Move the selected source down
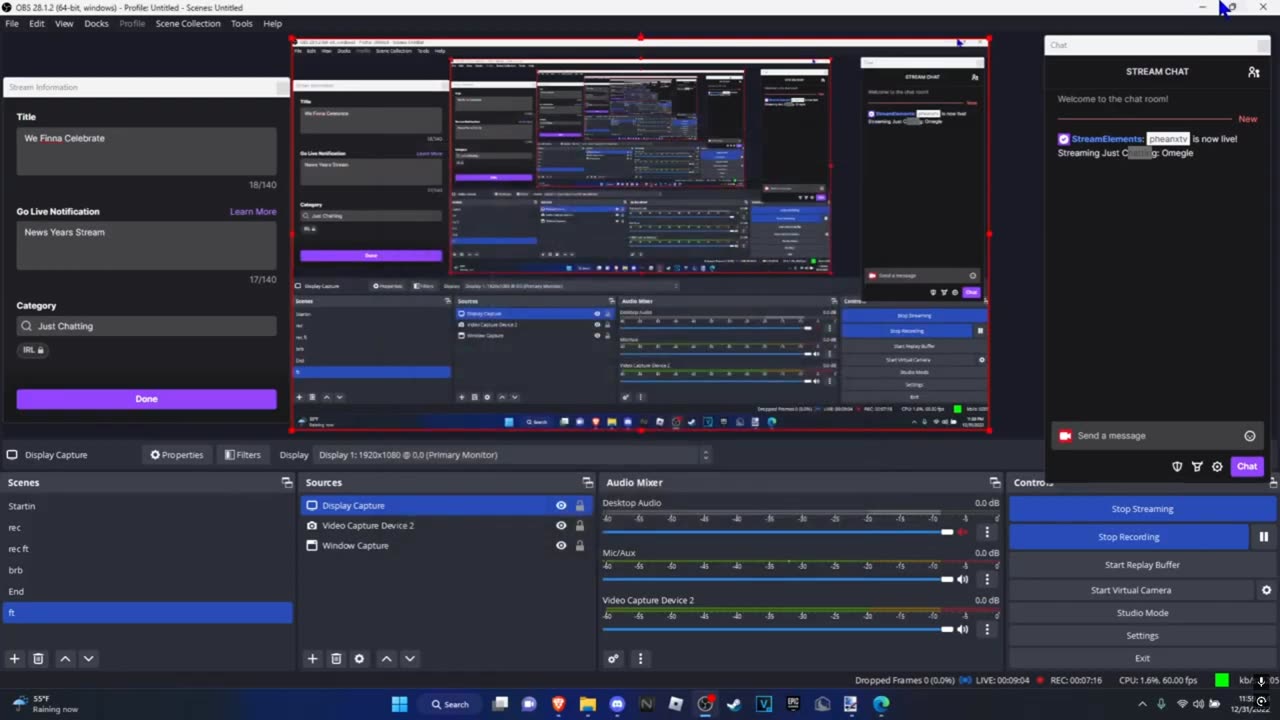This screenshot has height=720, width=1280. (409, 659)
